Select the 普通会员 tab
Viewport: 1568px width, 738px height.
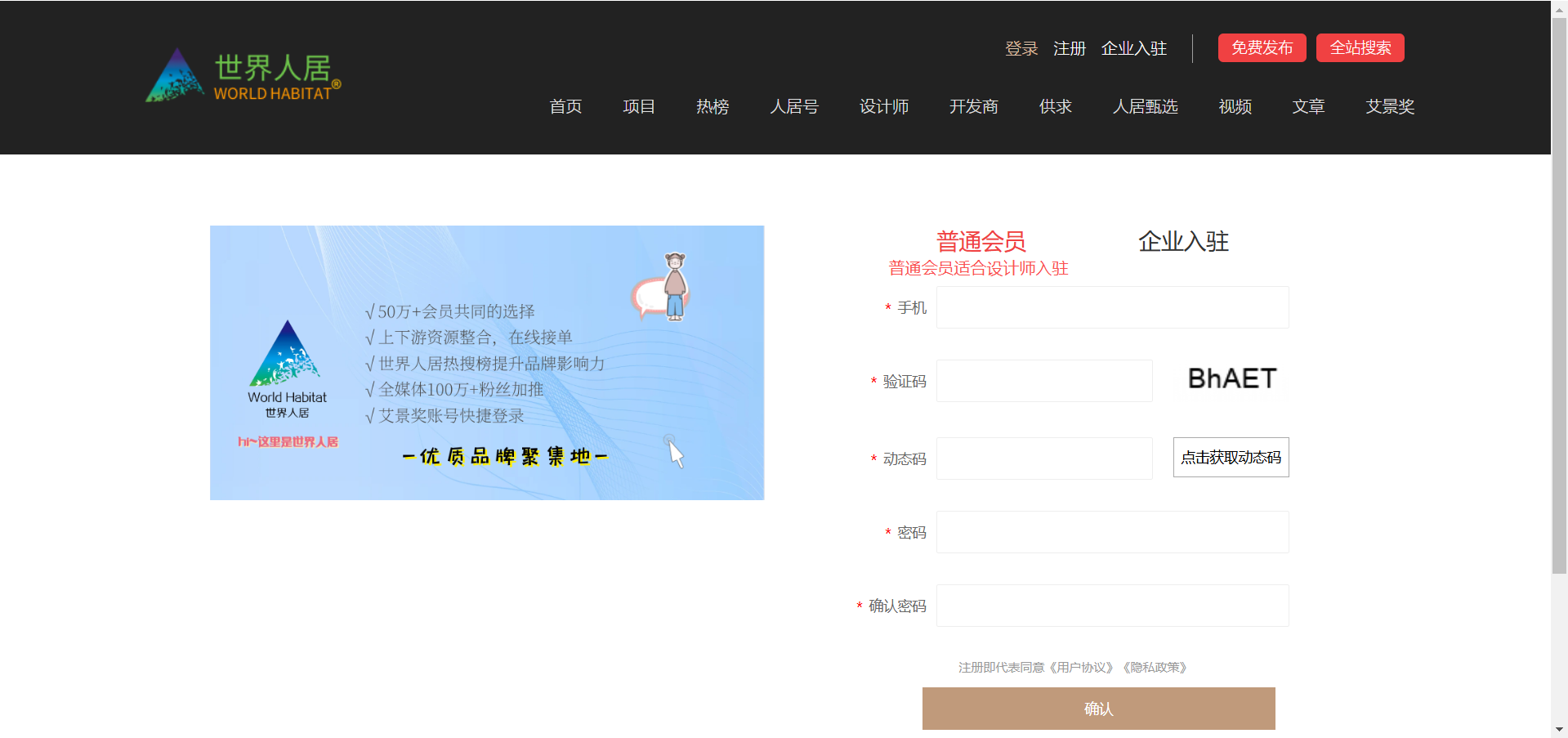(x=981, y=242)
